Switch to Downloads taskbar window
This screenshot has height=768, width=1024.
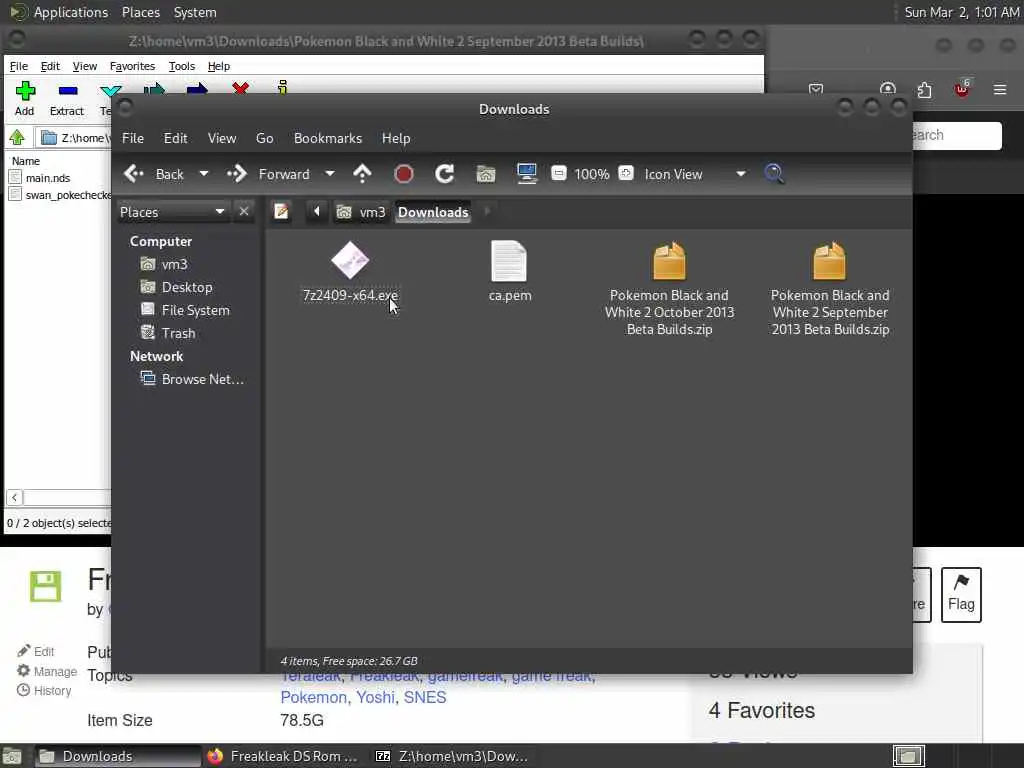point(118,756)
